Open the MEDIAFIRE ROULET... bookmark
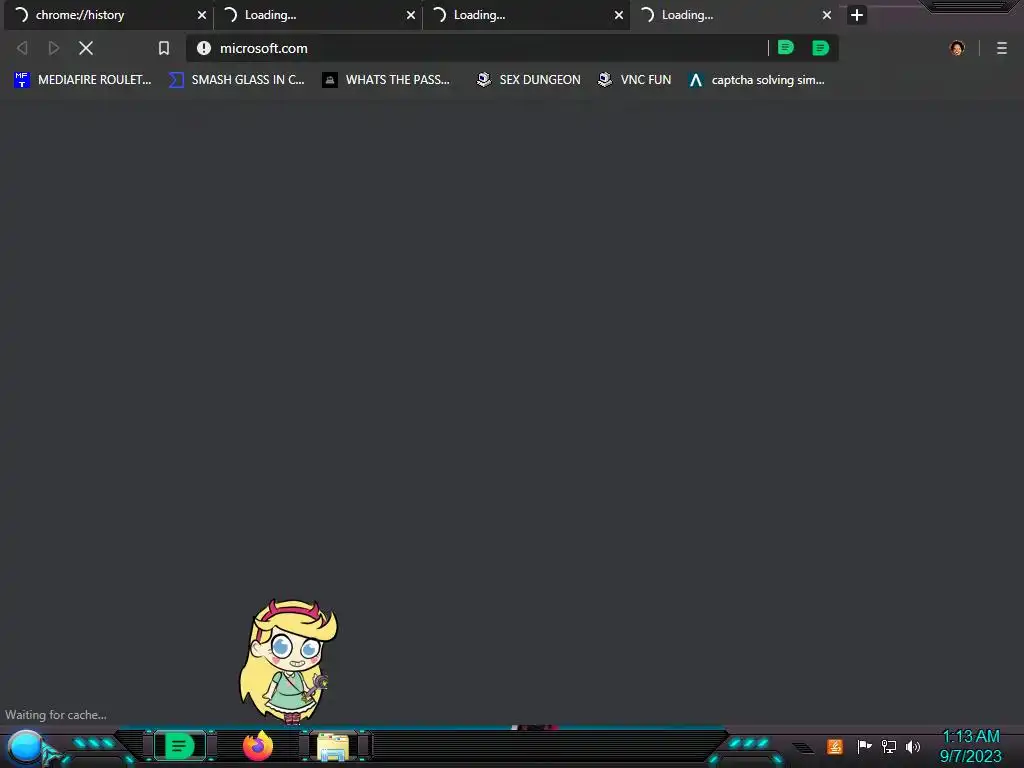 (x=82, y=80)
